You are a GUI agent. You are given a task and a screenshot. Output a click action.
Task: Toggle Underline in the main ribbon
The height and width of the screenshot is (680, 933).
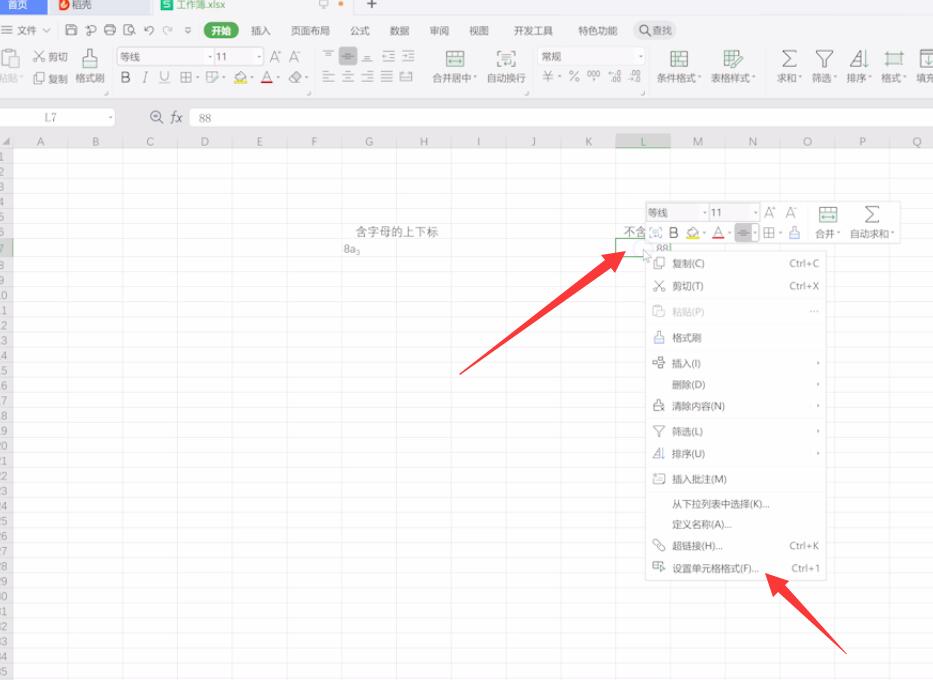pos(164,77)
